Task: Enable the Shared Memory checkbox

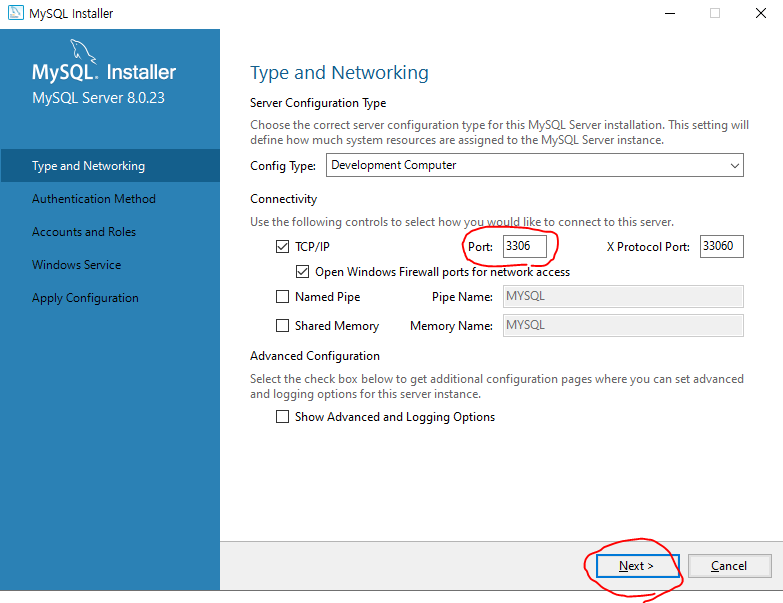Action: [282, 325]
